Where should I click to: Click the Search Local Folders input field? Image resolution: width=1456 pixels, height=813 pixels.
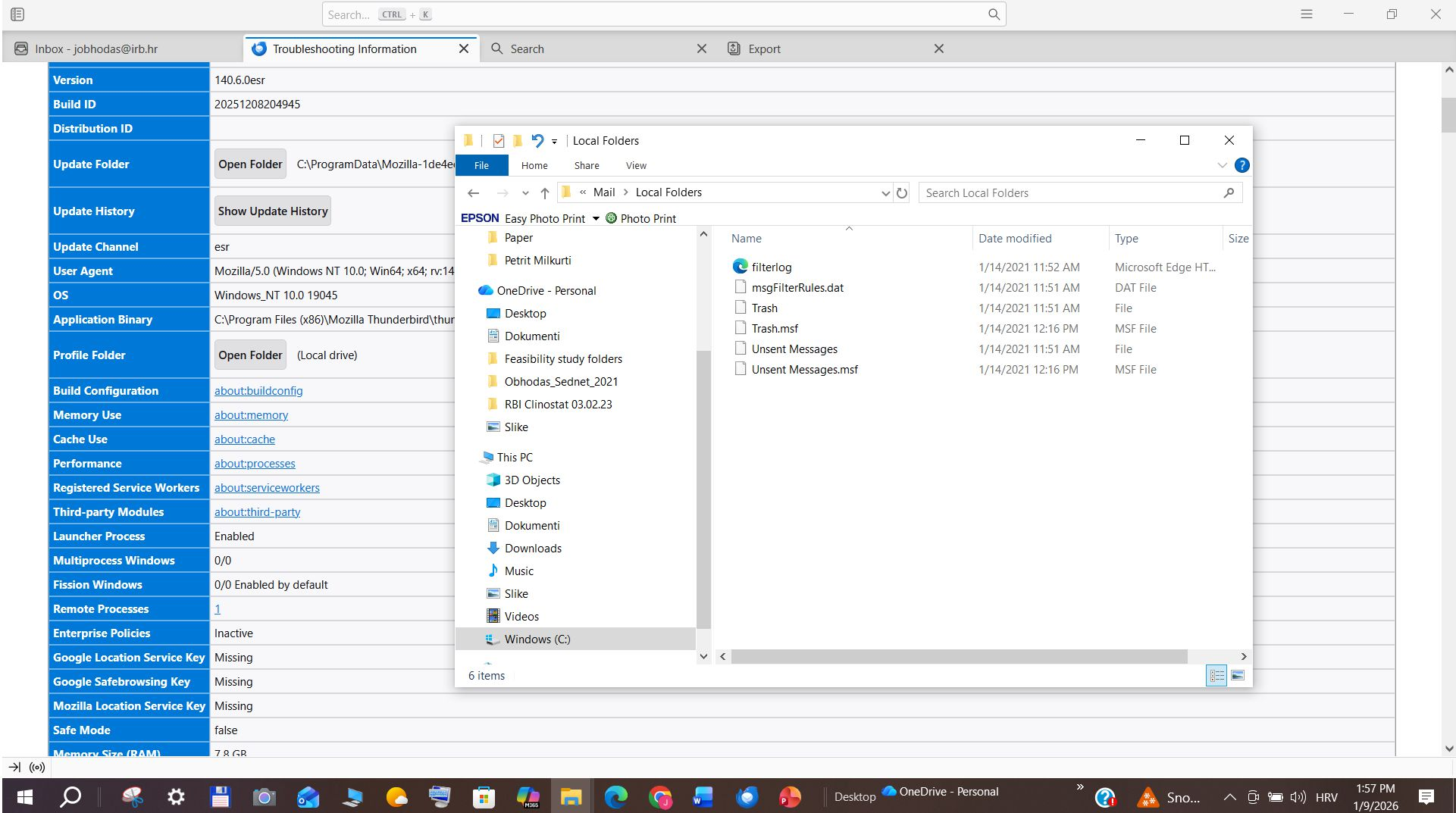point(1069,193)
